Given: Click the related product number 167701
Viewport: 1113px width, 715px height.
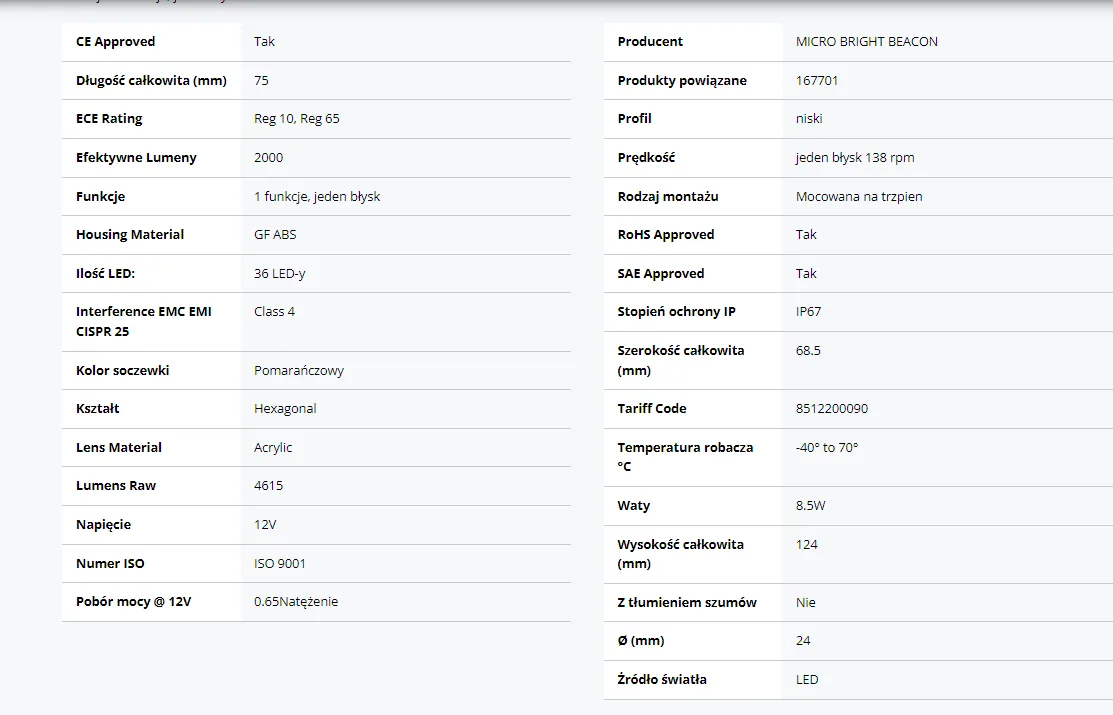Looking at the screenshot, I should point(817,80).
